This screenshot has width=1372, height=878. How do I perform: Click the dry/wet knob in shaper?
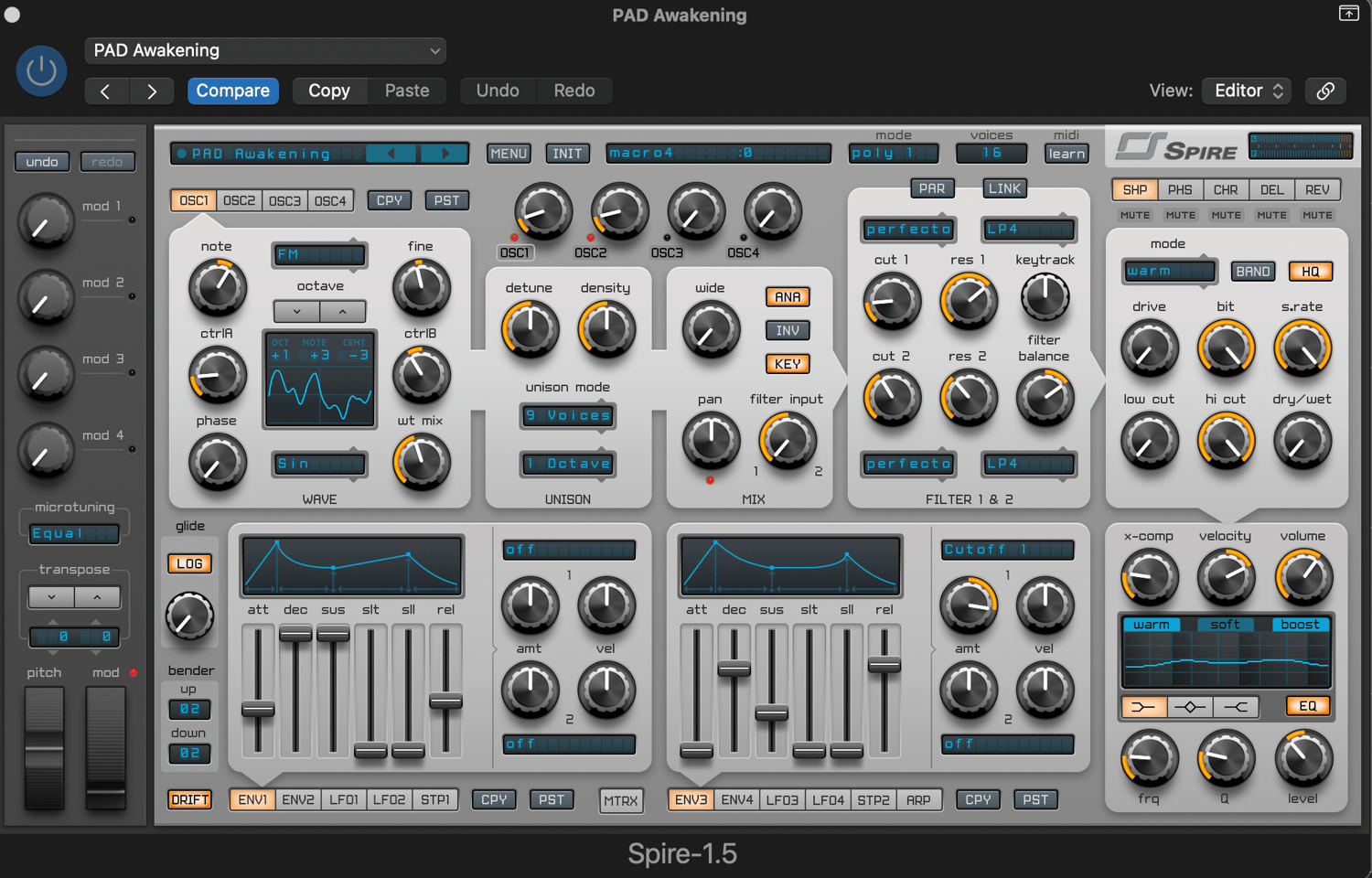[1302, 441]
